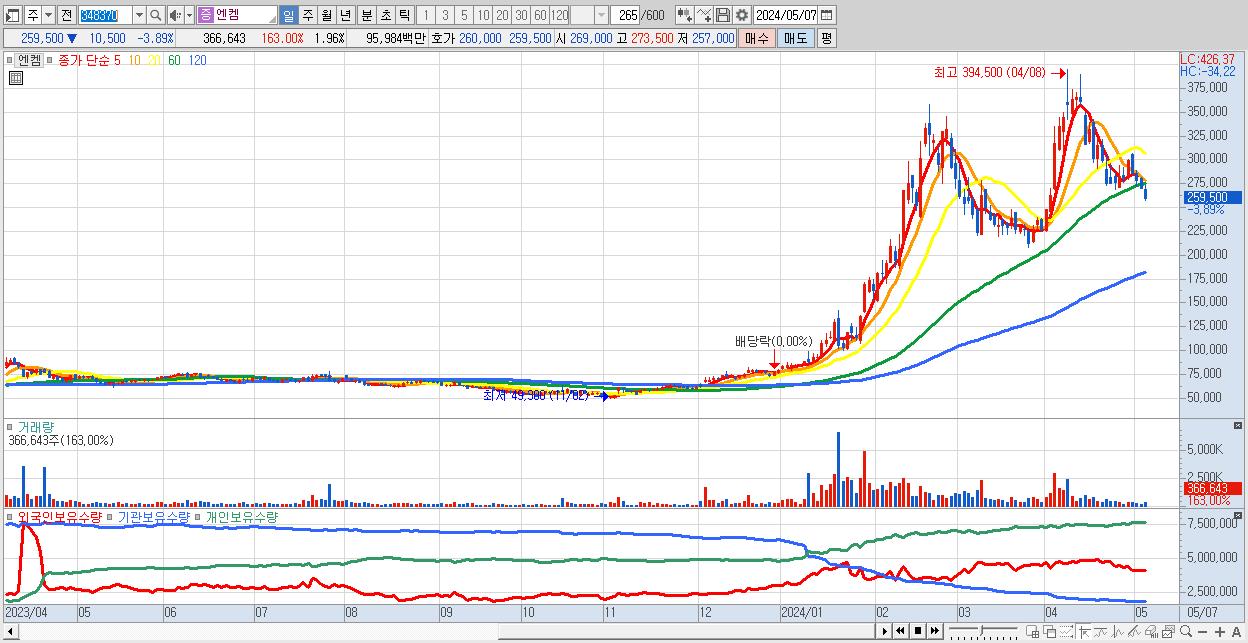Rewind the chart replay
The image size is (1248, 643).
[900, 631]
